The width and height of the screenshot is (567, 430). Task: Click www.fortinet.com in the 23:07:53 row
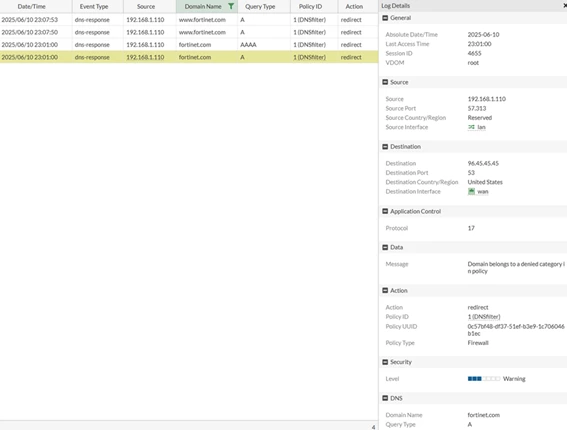pyautogui.click(x=202, y=20)
